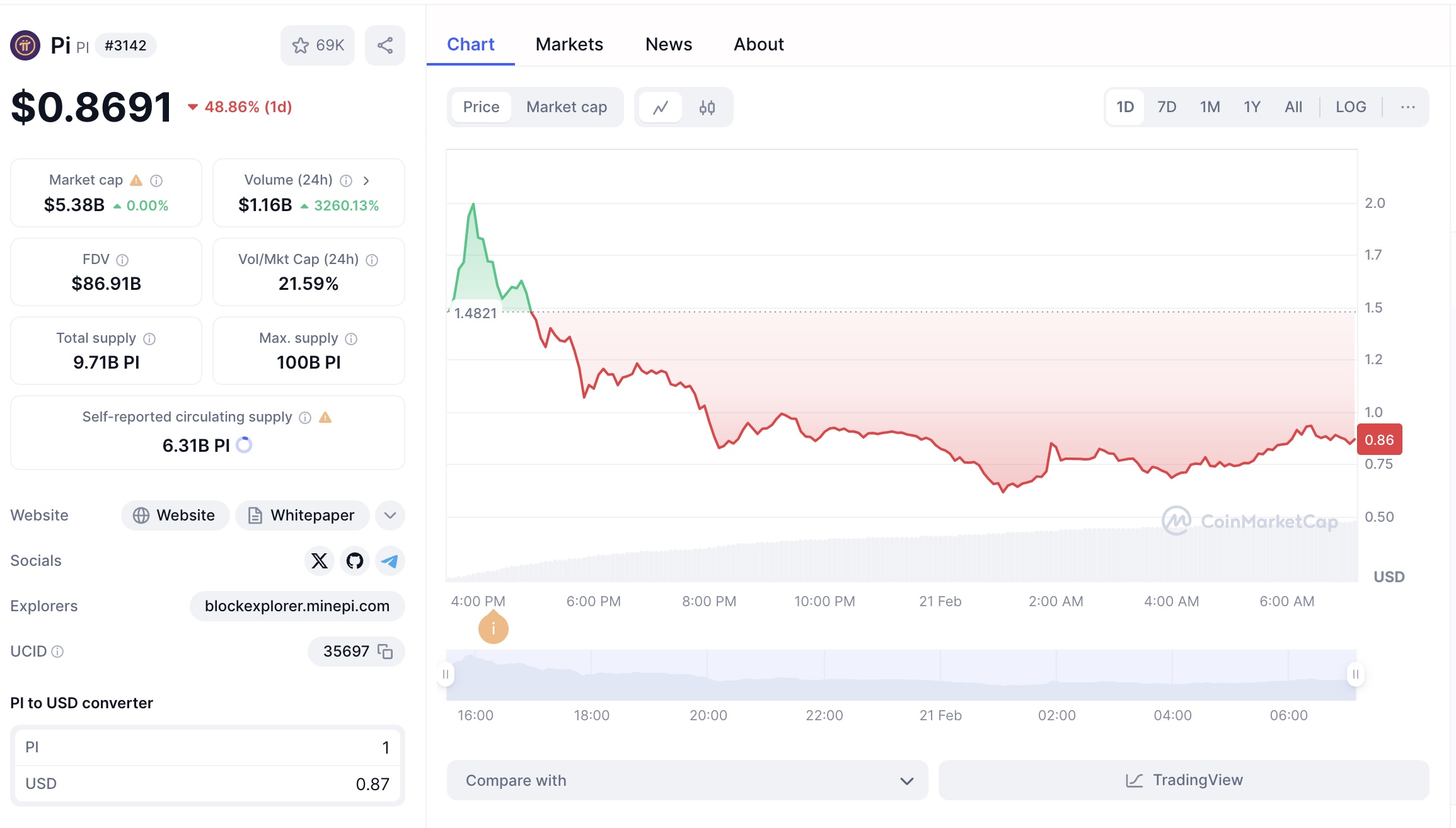
Task: Click the $5.38B market cap value
Action: (x=74, y=205)
